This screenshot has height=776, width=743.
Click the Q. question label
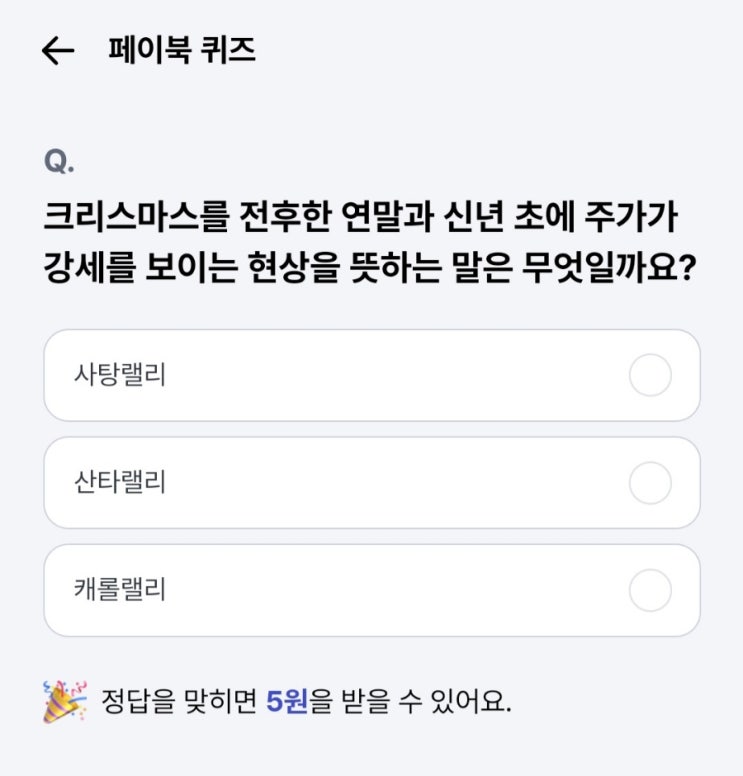(x=60, y=162)
